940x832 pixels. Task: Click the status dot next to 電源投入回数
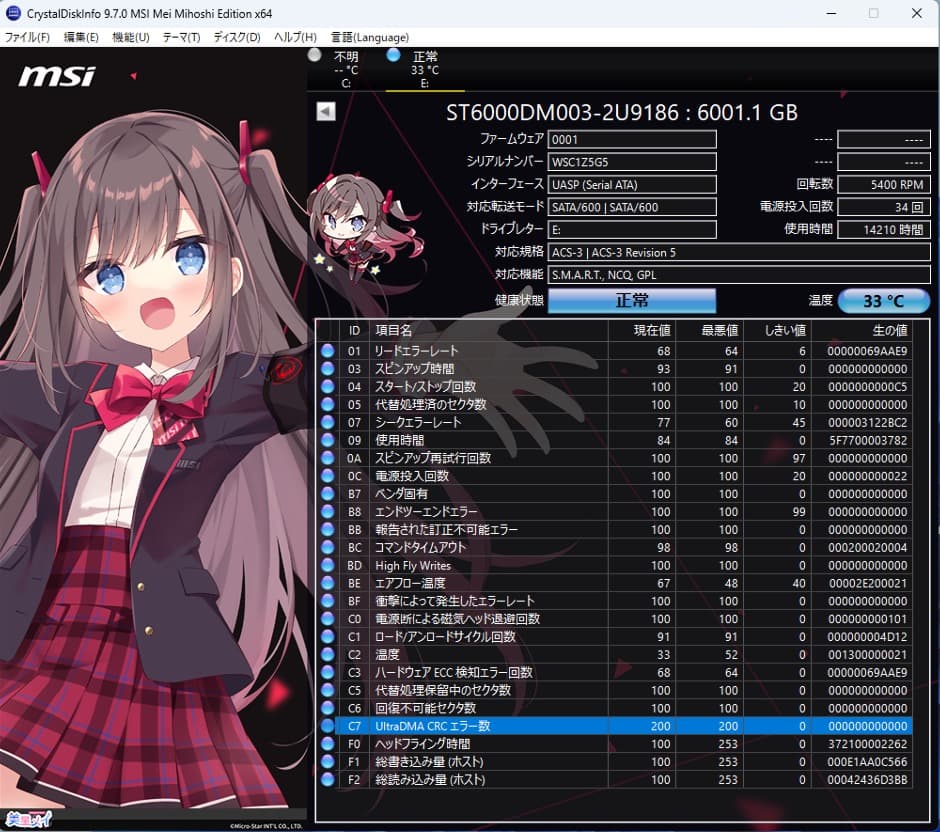(x=325, y=476)
